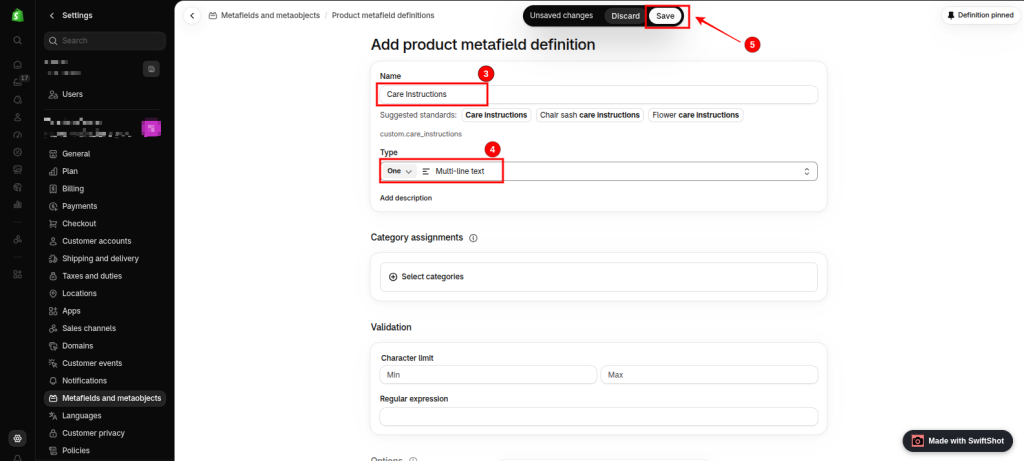Choose suggested standard 'Care instructions'

click(x=496, y=115)
